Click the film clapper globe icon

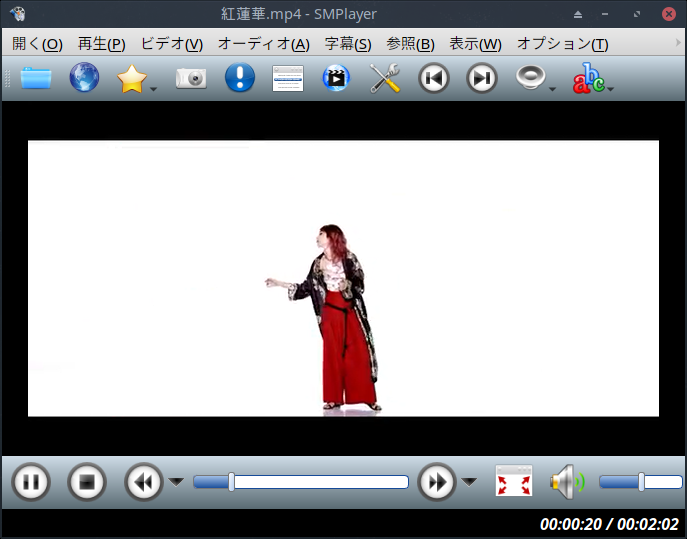click(x=336, y=78)
